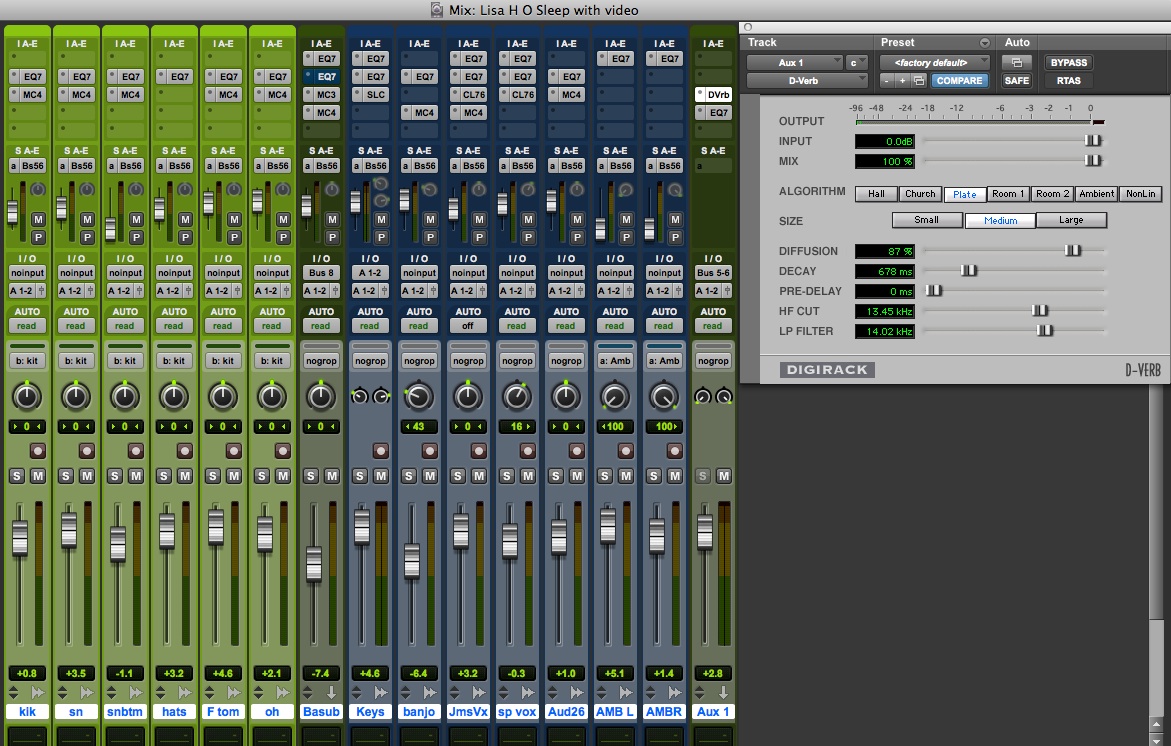Click the HF CUT 13.45 kHz value field

click(885, 311)
